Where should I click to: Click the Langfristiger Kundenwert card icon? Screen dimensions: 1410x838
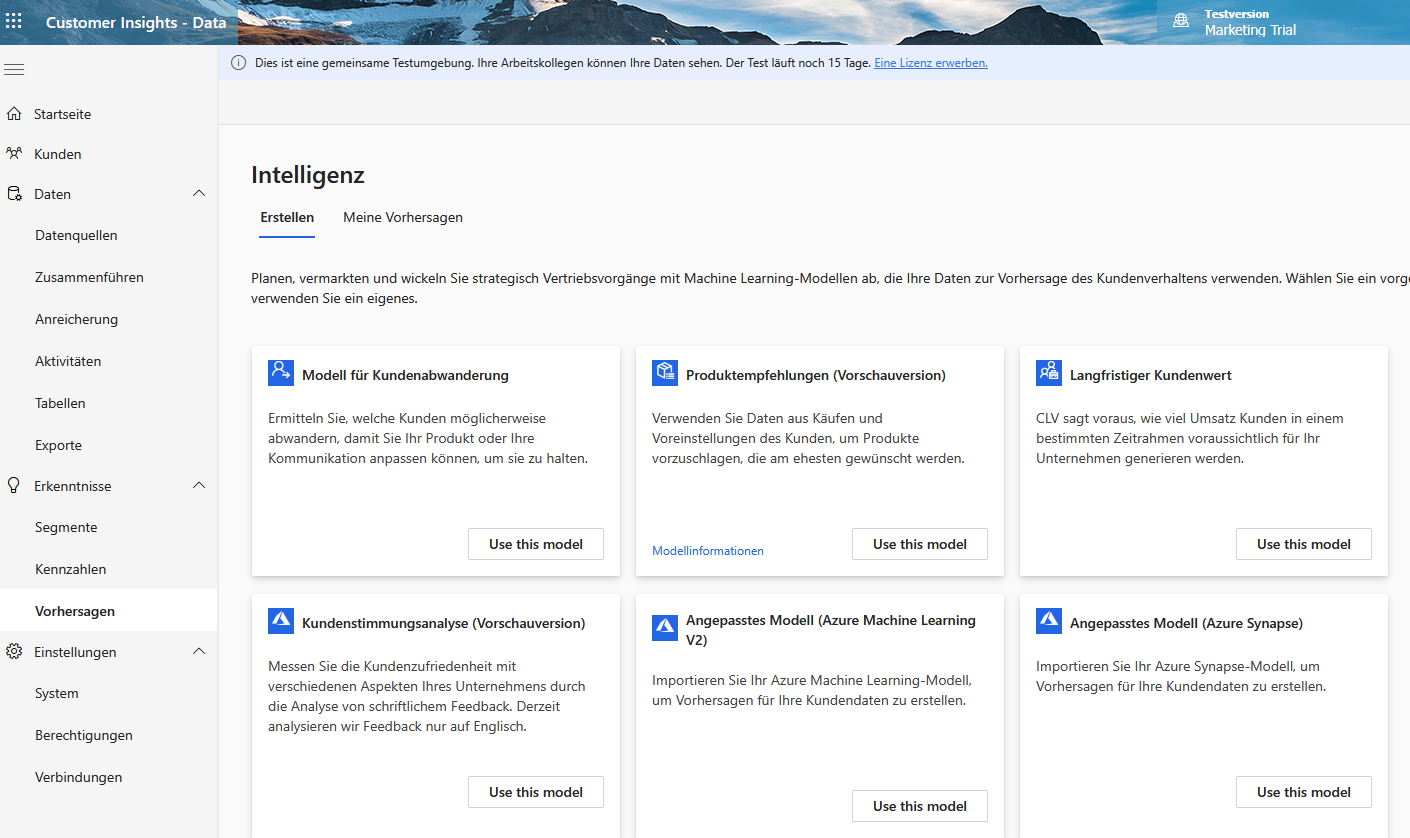pos(1049,371)
